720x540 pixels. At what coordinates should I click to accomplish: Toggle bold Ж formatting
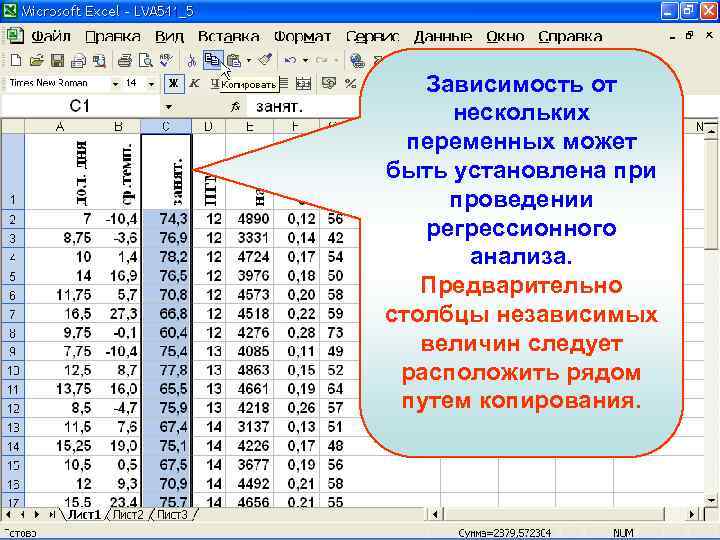(174, 84)
